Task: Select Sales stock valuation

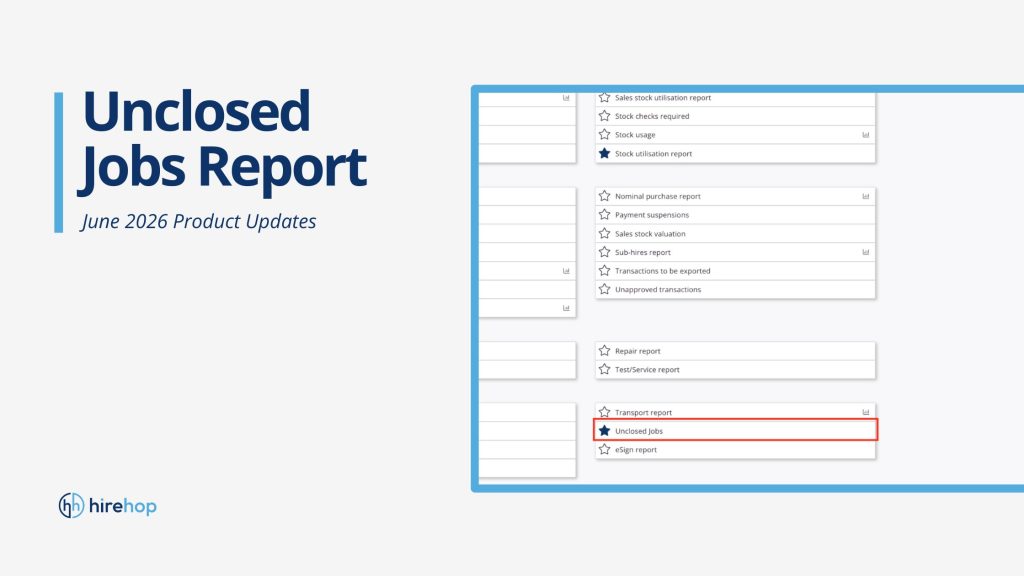Action: (x=650, y=234)
